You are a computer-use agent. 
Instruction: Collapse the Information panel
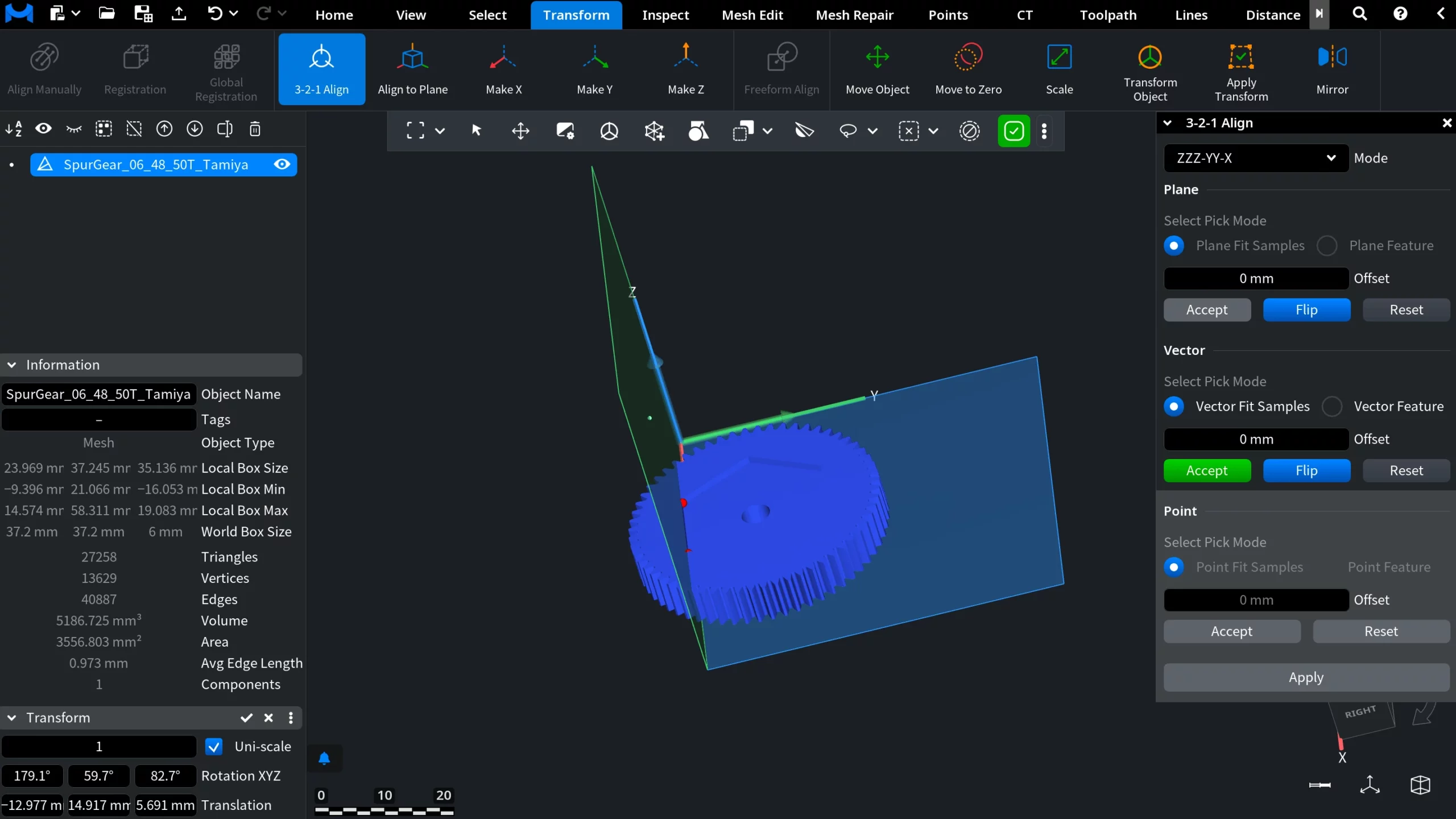pyautogui.click(x=12, y=365)
